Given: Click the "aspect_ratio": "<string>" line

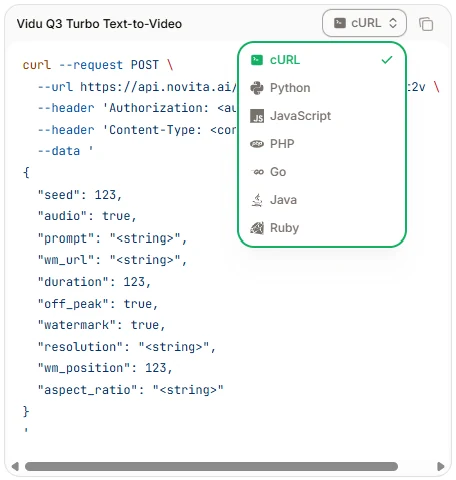Looking at the screenshot, I should [130, 390].
